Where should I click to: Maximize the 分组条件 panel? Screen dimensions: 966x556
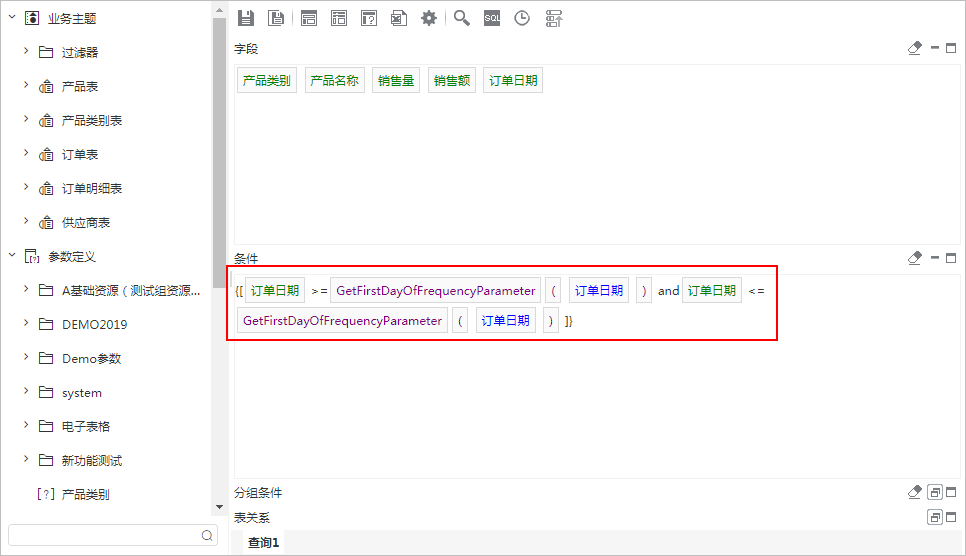[951, 492]
